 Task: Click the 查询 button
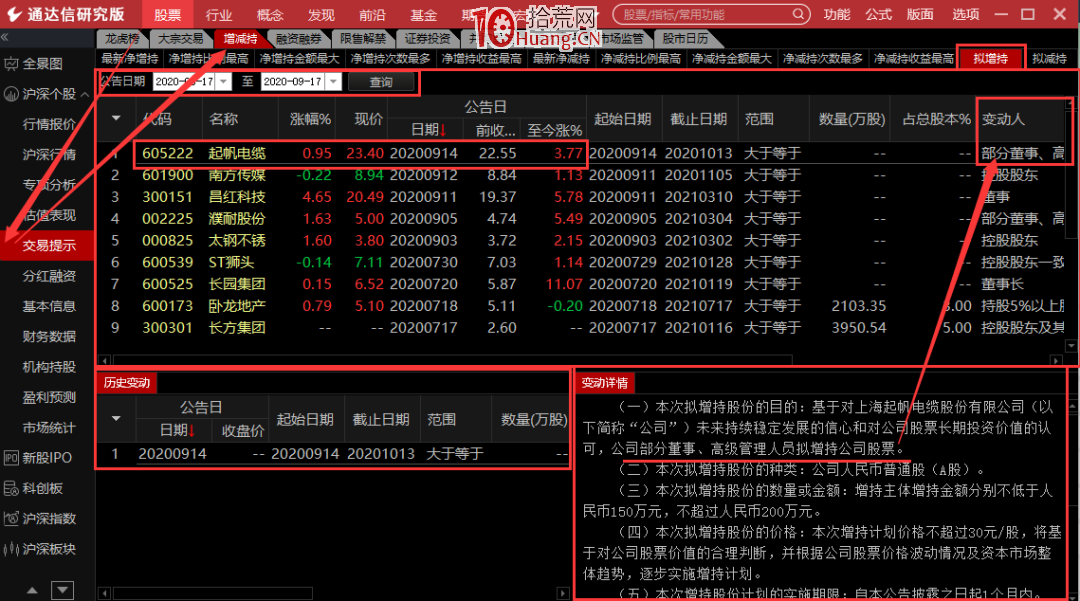pos(381,82)
